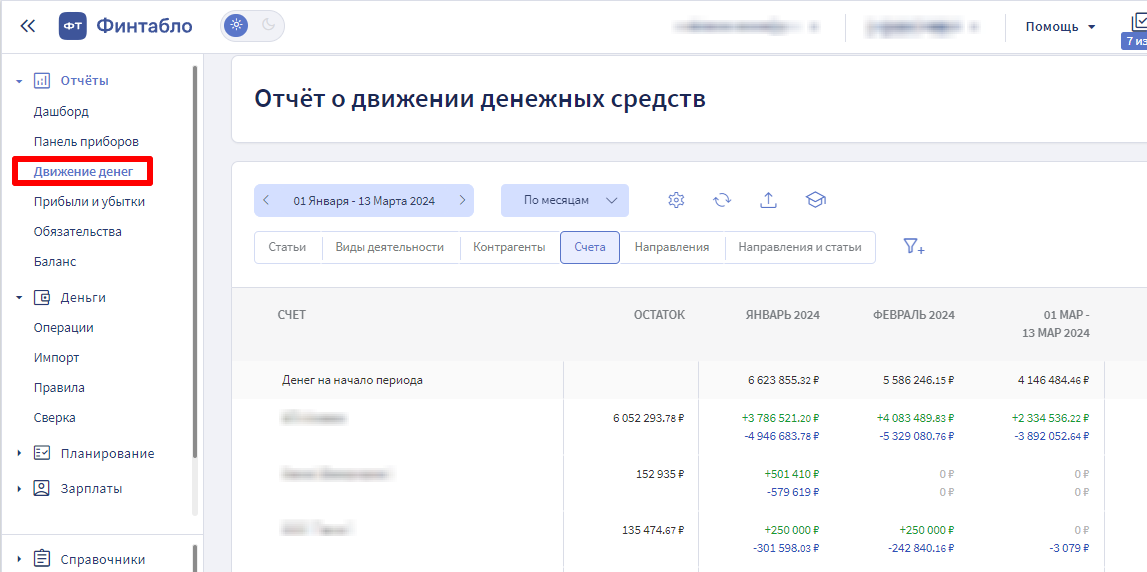Select Движение денег in sidebar
The height and width of the screenshot is (572, 1147).
[x=83, y=172]
